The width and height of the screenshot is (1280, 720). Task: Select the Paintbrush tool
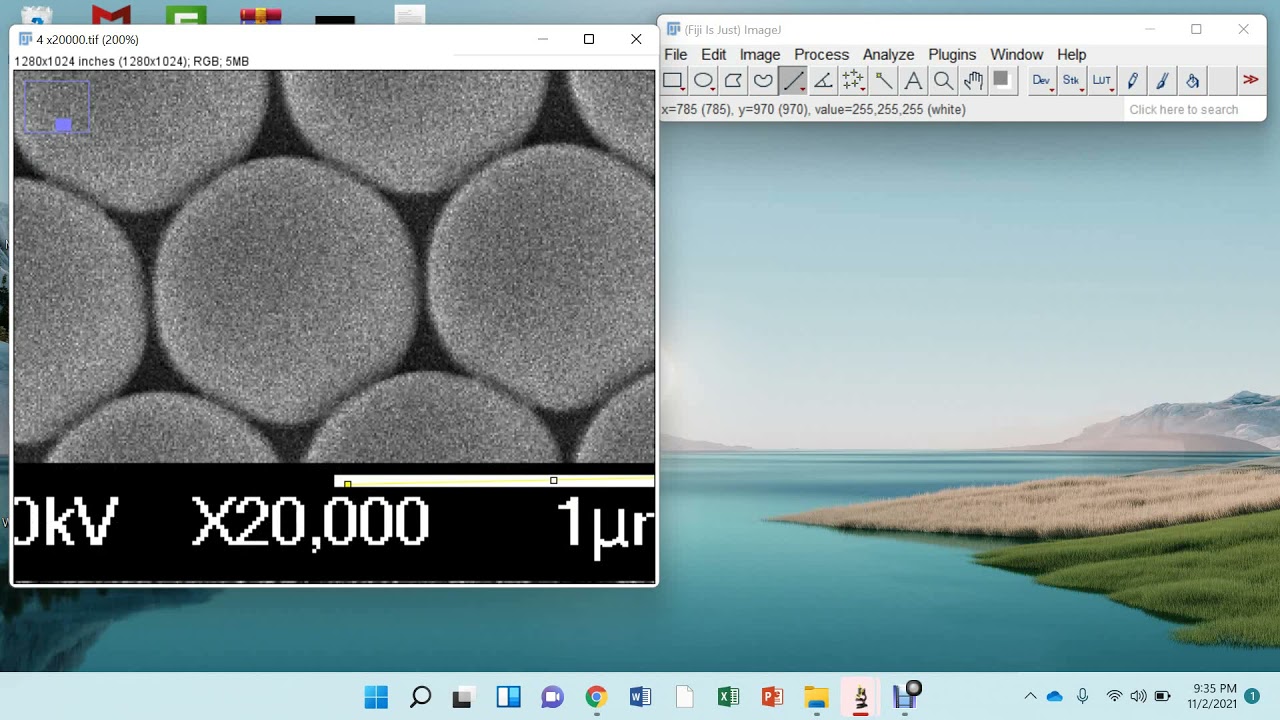1162,81
